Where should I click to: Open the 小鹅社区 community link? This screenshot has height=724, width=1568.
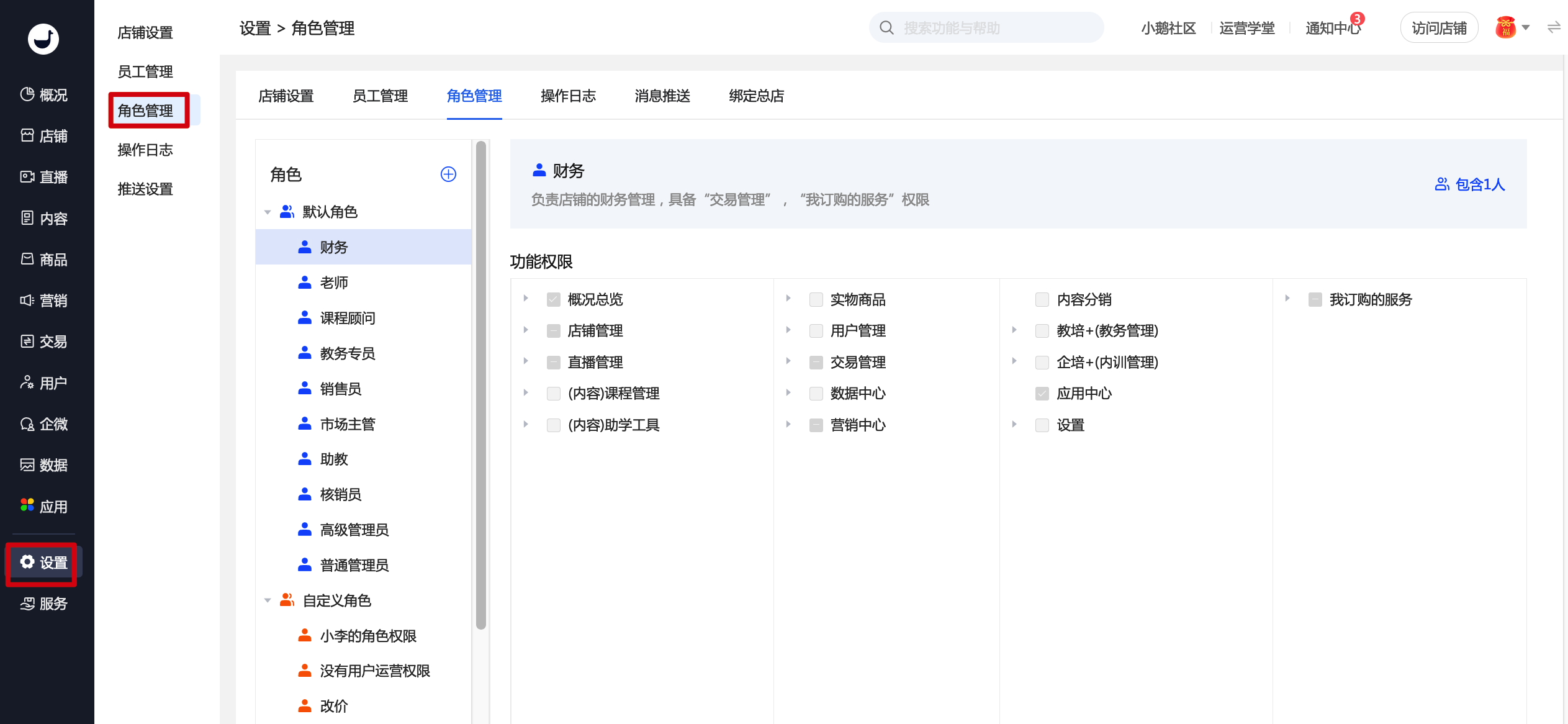(x=1168, y=28)
